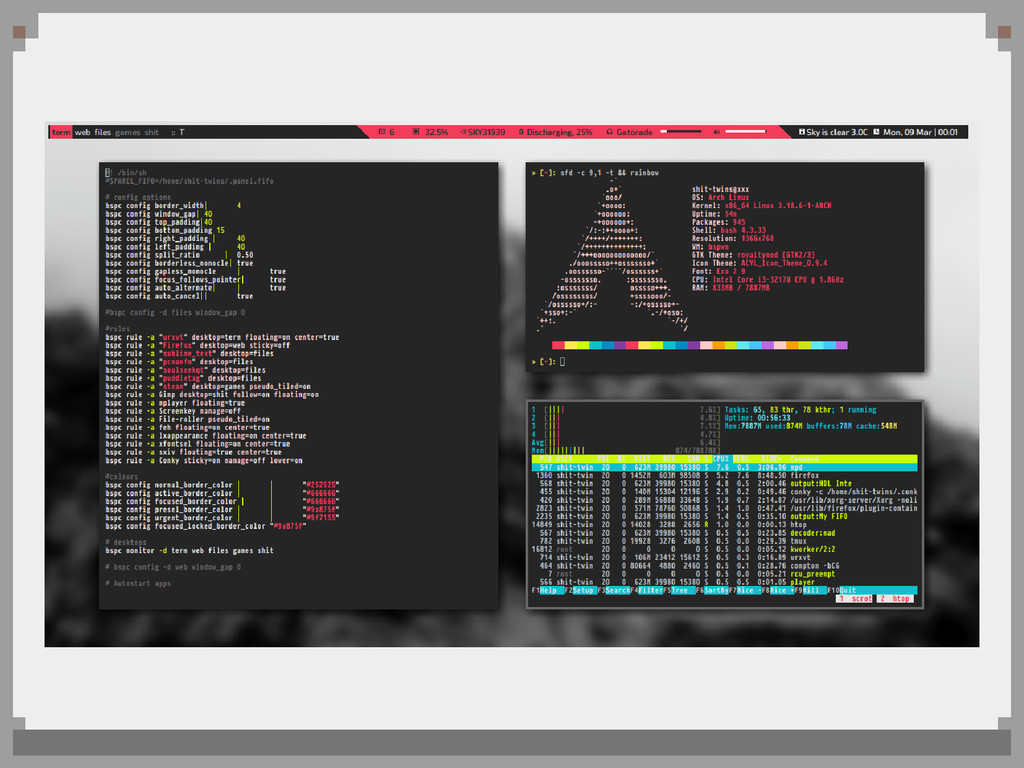Screen dimensions: 1024x768
Task: Select the decoder:mad process row
Action: [724, 534]
